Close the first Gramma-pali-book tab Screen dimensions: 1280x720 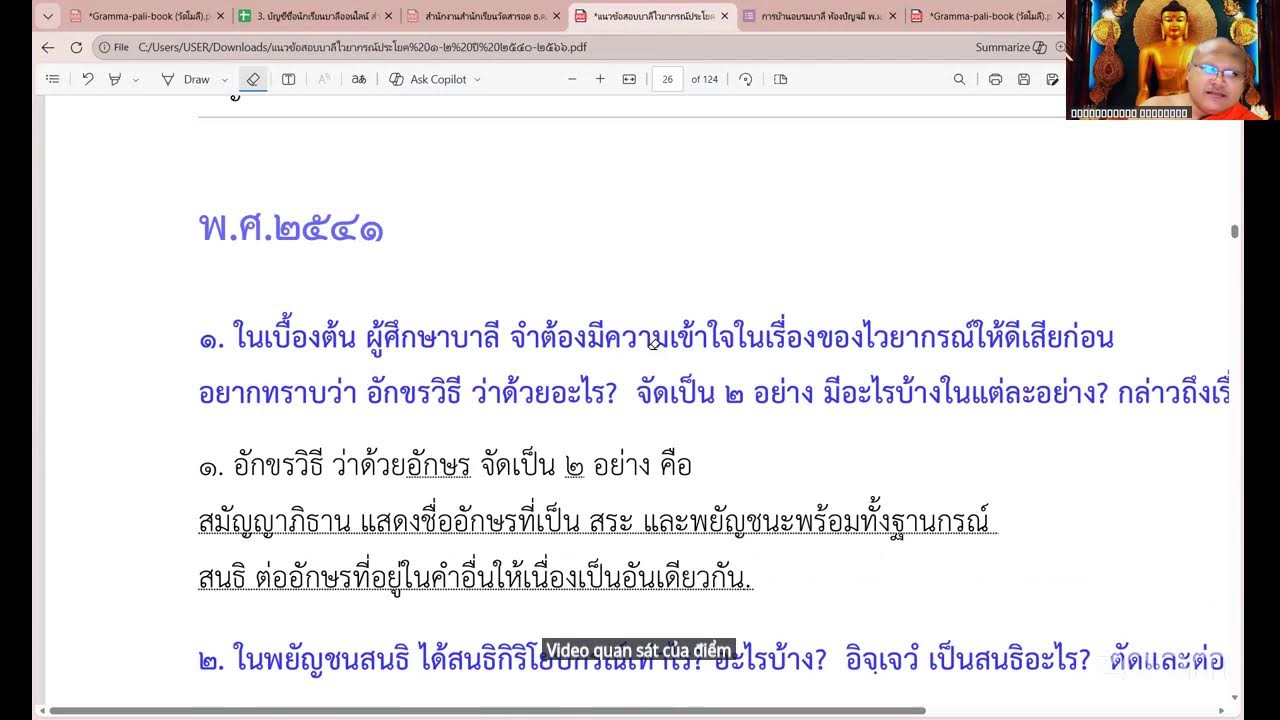tap(220, 16)
